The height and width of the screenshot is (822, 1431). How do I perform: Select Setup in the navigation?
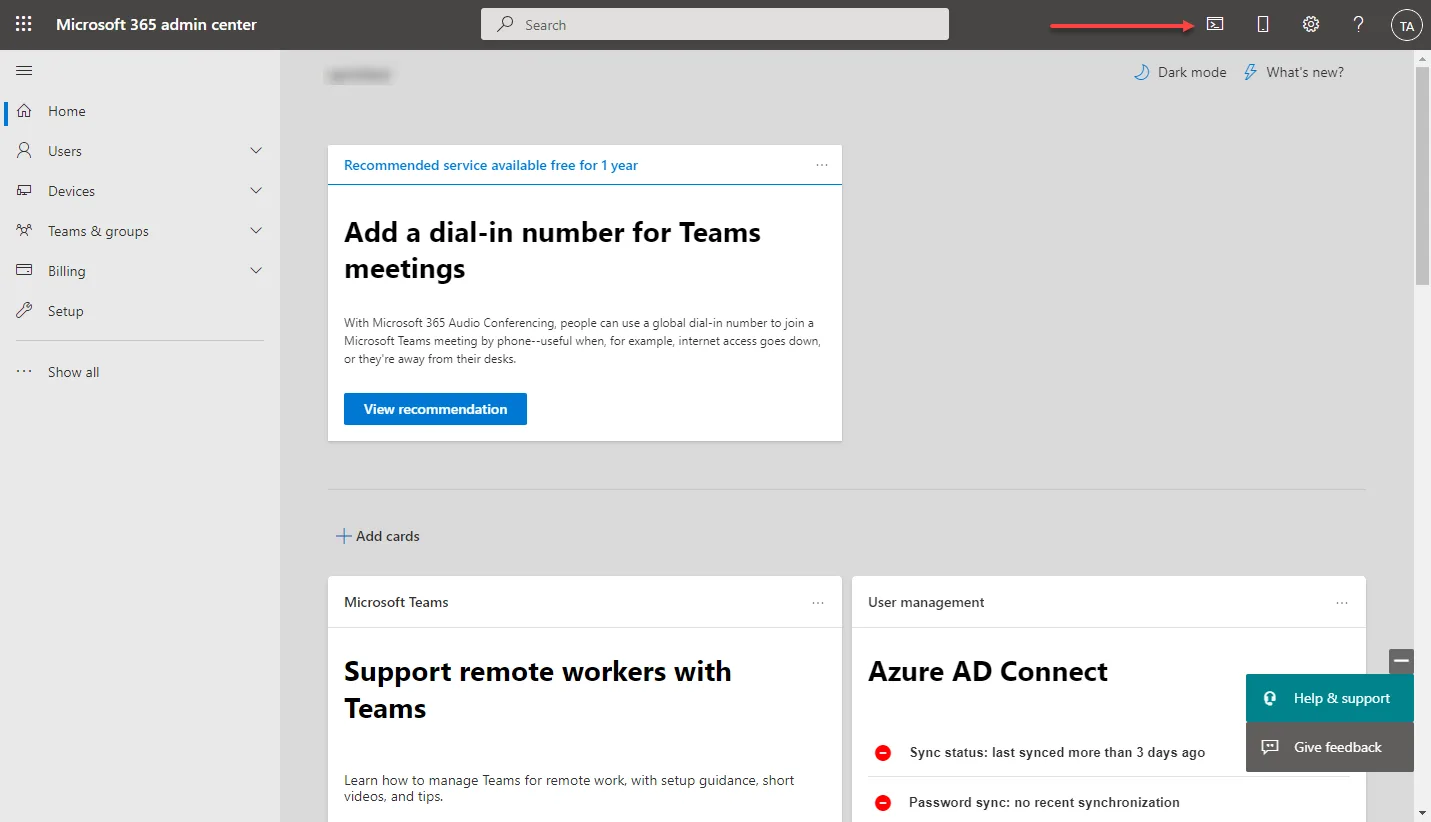[x=140, y=311]
